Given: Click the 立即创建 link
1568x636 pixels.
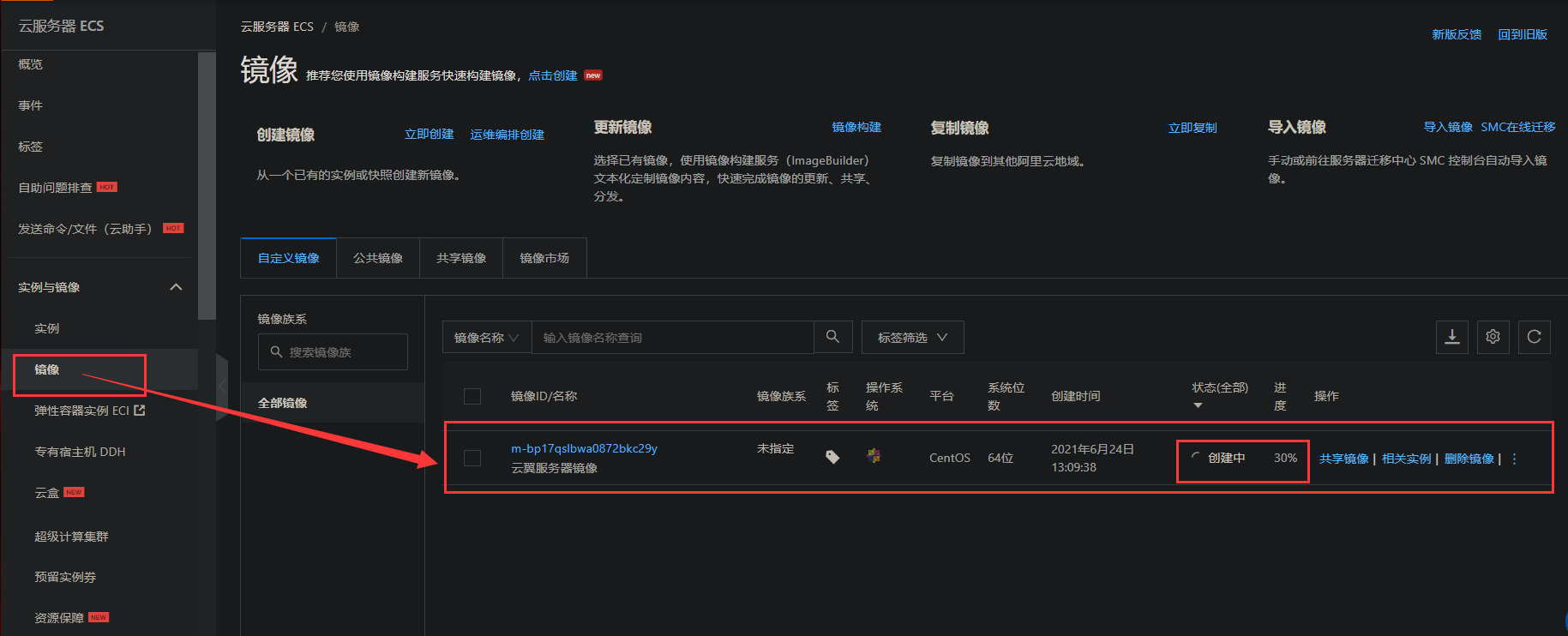Looking at the screenshot, I should pos(429,135).
